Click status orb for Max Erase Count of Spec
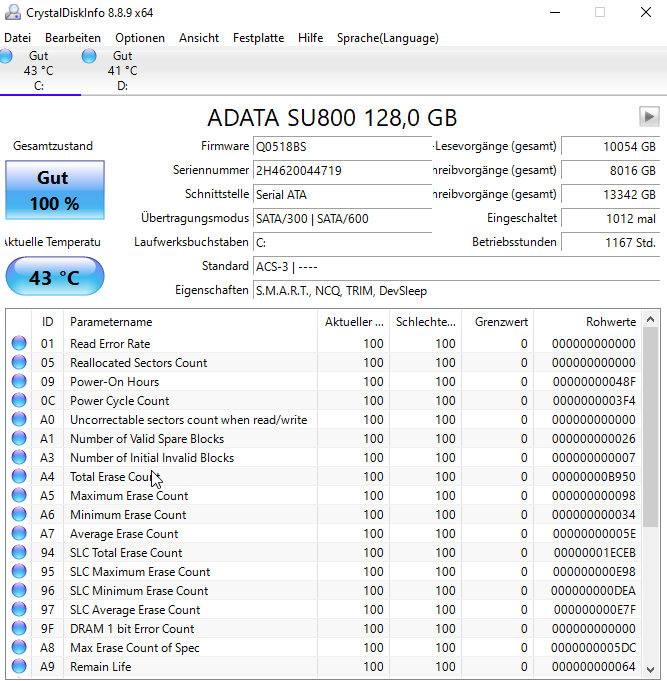This screenshot has width=667, height=681. 19,648
